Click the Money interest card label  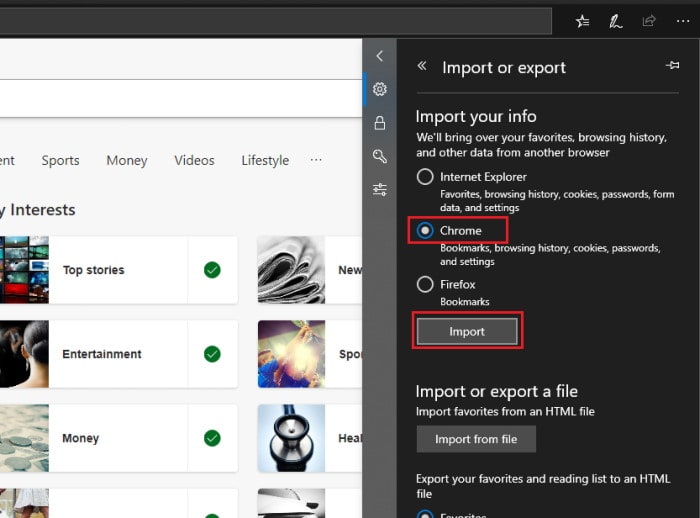pyautogui.click(x=81, y=439)
